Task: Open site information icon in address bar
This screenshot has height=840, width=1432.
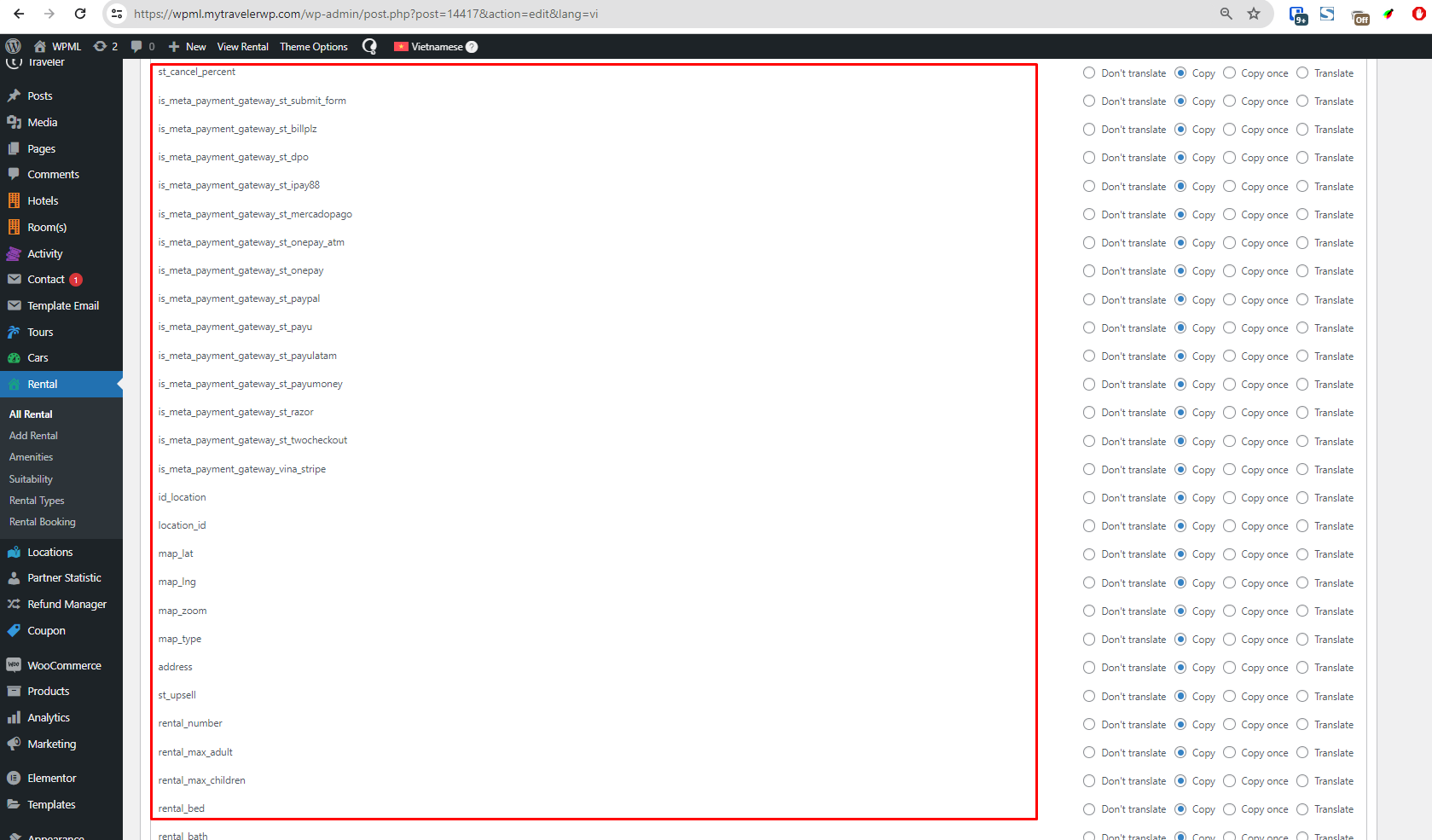Action: tap(118, 14)
